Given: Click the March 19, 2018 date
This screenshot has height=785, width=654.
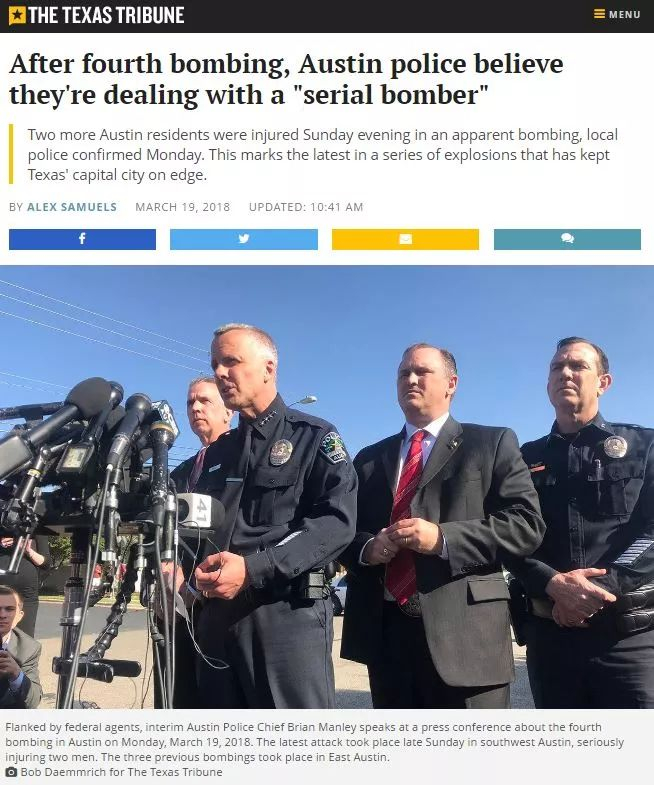Looking at the screenshot, I should (182, 207).
